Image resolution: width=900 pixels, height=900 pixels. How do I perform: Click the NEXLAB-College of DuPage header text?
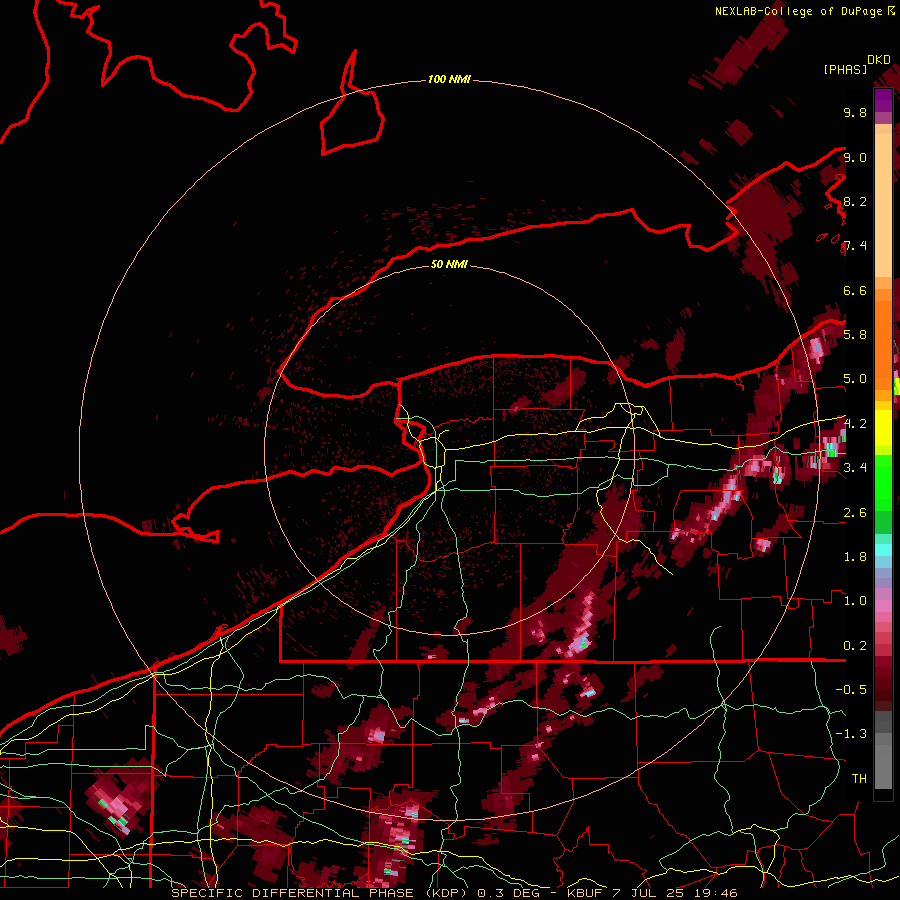pyautogui.click(x=798, y=11)
